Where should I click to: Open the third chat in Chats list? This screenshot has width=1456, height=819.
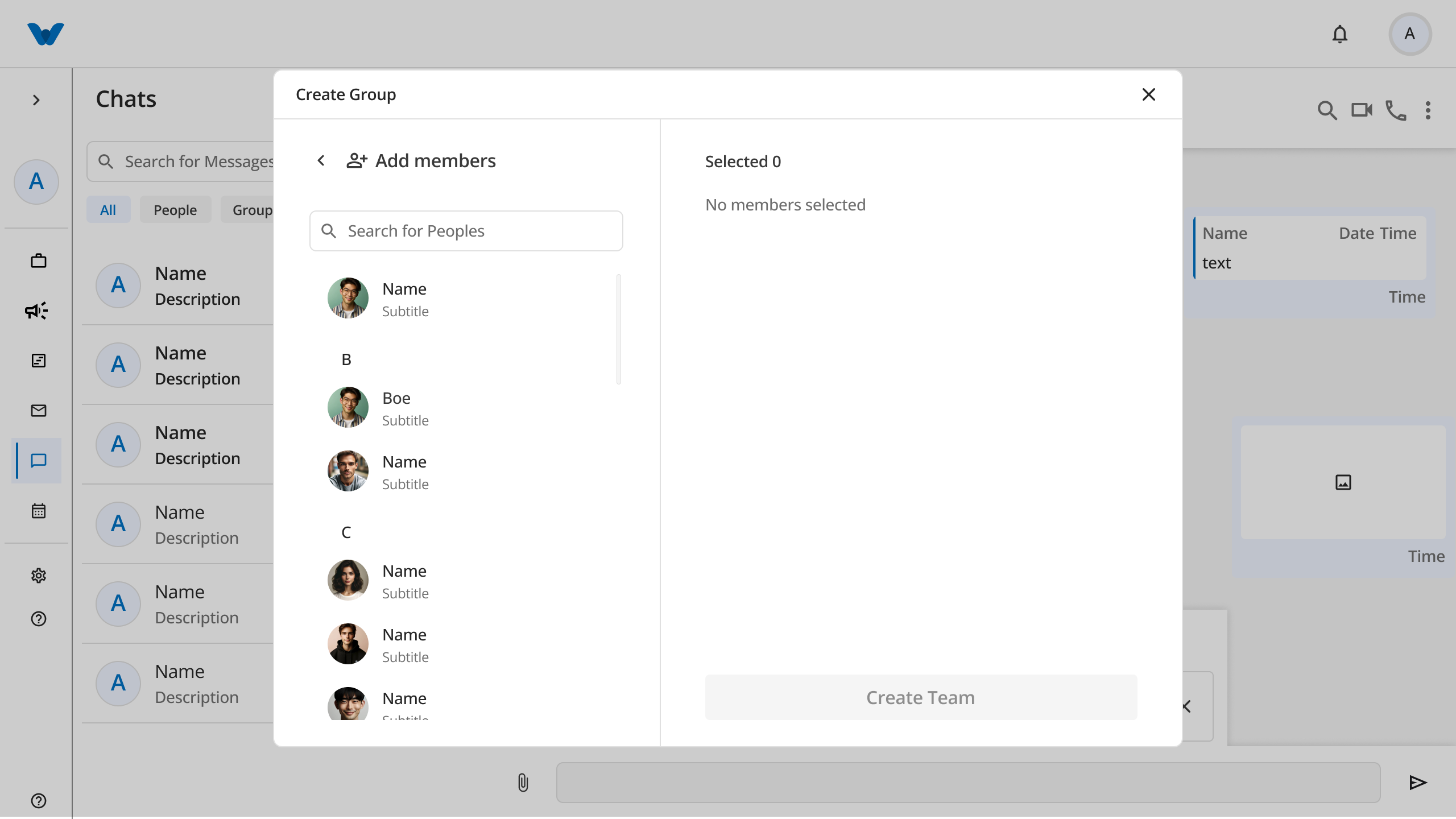pos(179,444)
